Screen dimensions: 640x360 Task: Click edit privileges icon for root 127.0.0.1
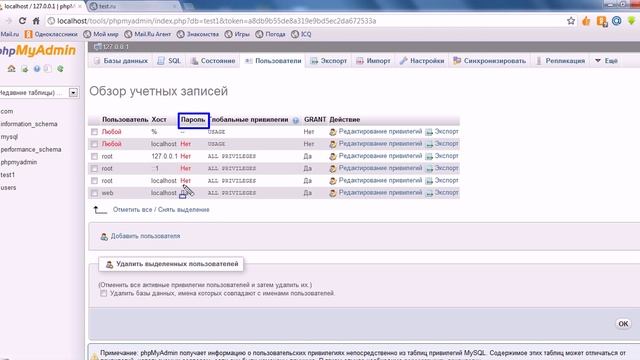pyautogui.click(x=333, y=156)
